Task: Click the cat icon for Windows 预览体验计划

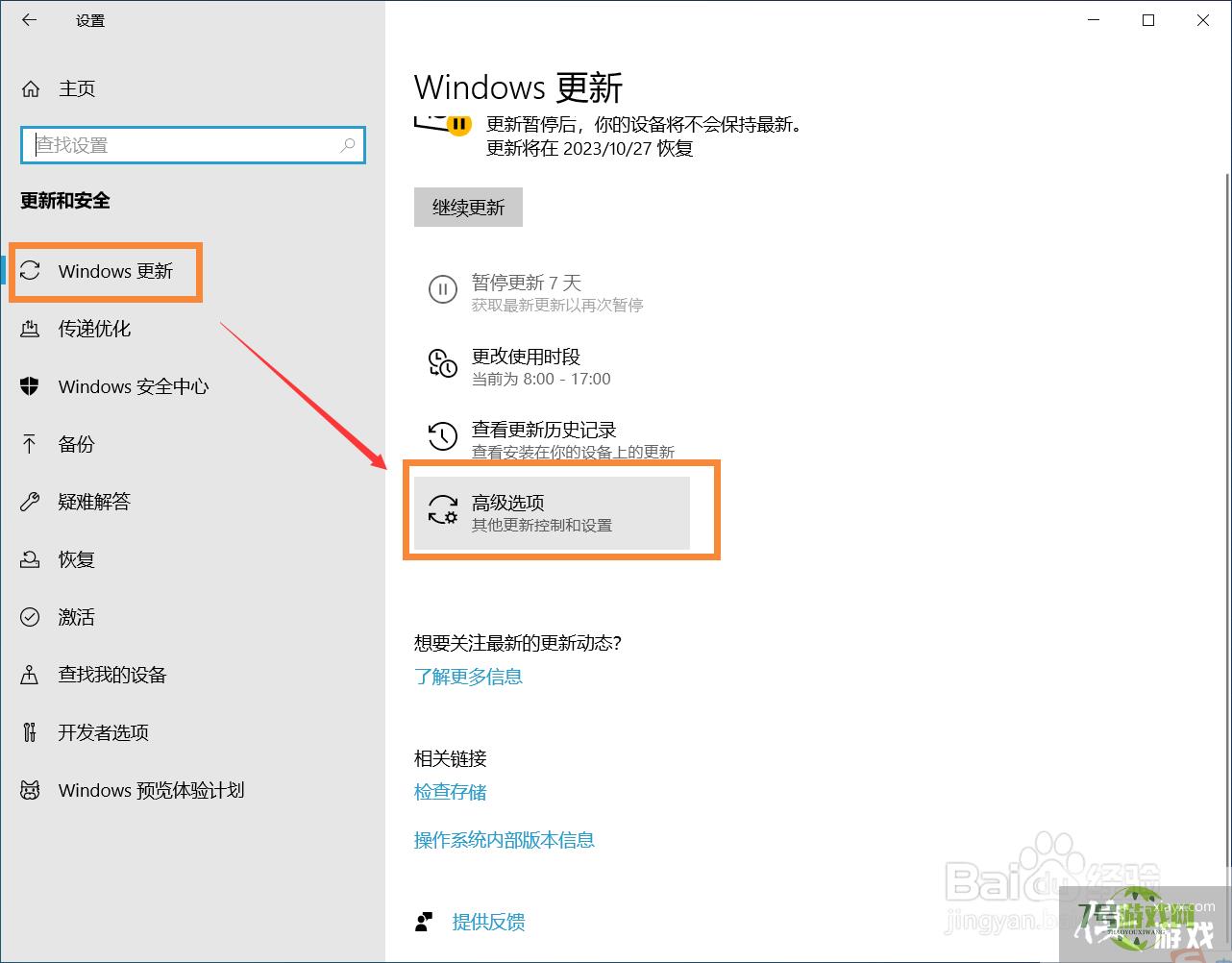Action: [30, 790]
